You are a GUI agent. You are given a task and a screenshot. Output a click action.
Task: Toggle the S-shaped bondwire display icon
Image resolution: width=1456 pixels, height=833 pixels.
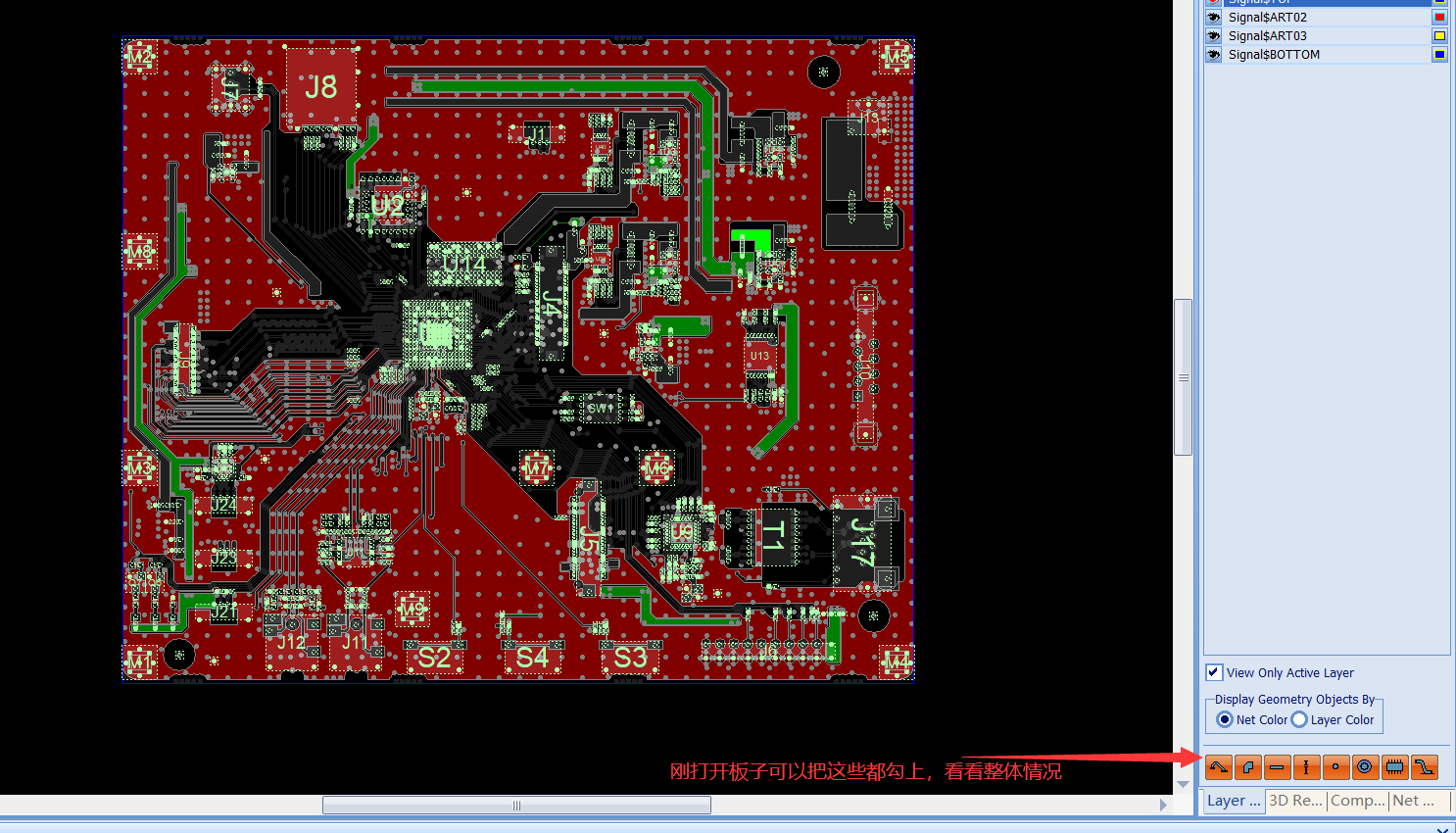[1424, 766]
